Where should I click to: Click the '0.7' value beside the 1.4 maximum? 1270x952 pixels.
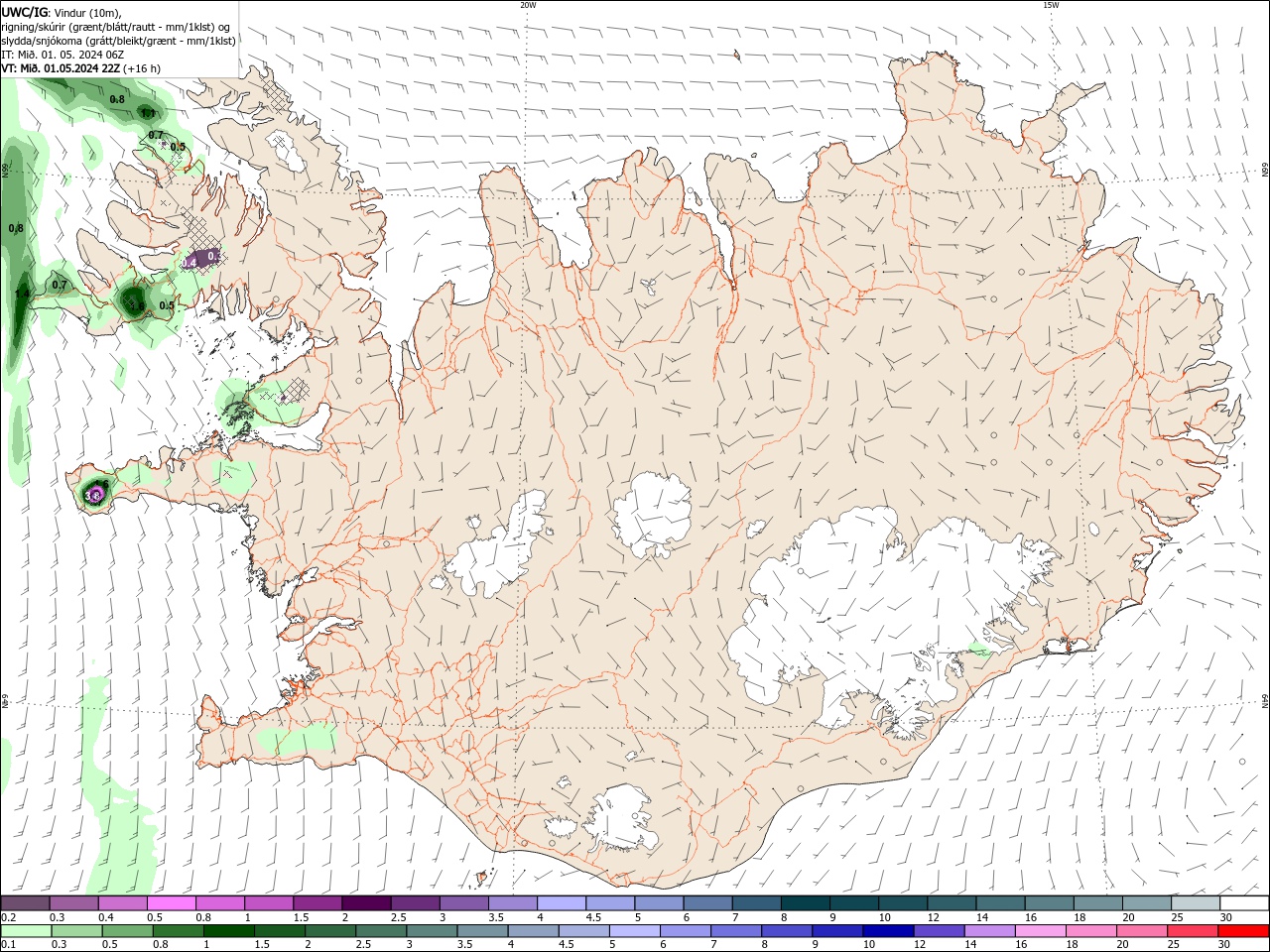point(60,285)
